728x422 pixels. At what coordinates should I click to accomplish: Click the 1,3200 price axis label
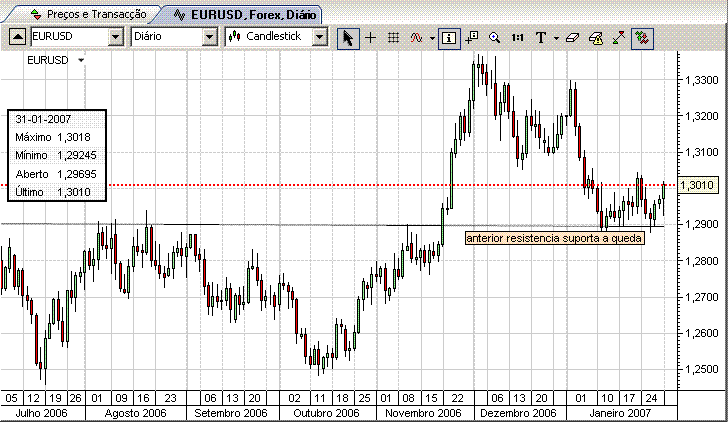pos(701,116)
